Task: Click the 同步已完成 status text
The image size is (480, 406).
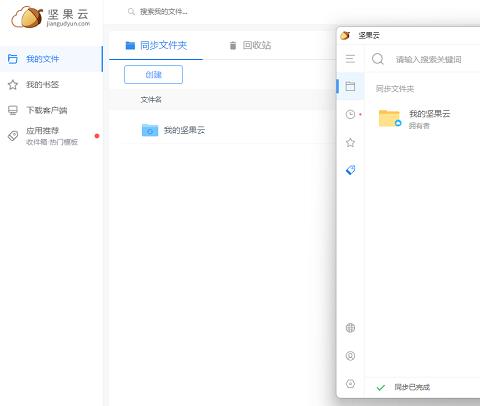Action: [x=412, y=387]
